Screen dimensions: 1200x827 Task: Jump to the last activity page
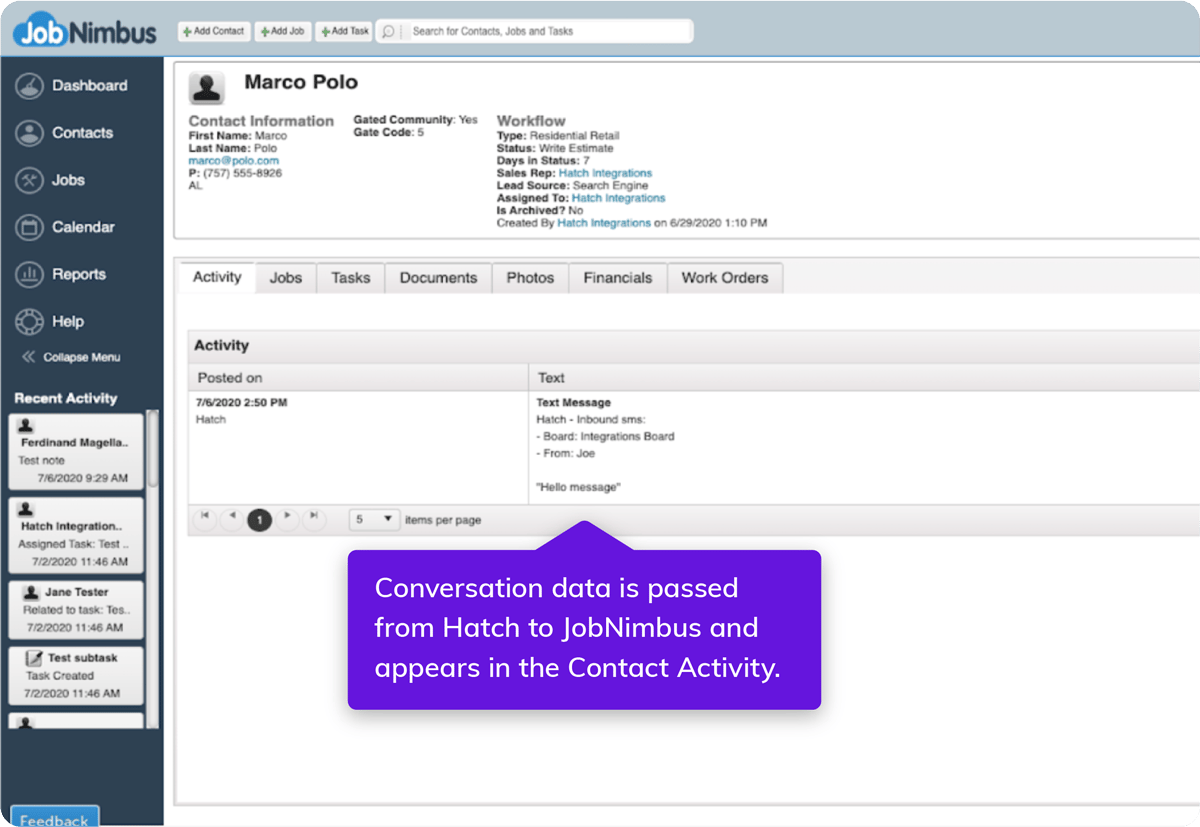pos(315,520)
